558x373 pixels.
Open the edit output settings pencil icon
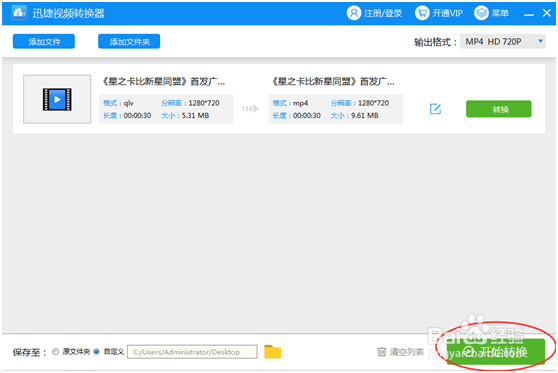(435, 109)
